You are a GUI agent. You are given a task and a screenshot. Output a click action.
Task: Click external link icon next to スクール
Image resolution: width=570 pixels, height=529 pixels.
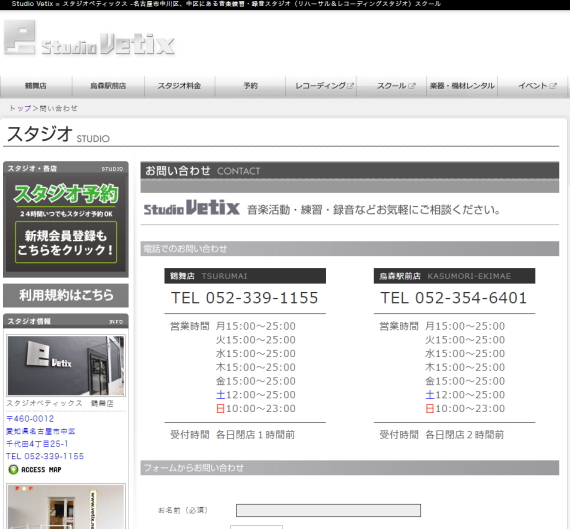412,86
